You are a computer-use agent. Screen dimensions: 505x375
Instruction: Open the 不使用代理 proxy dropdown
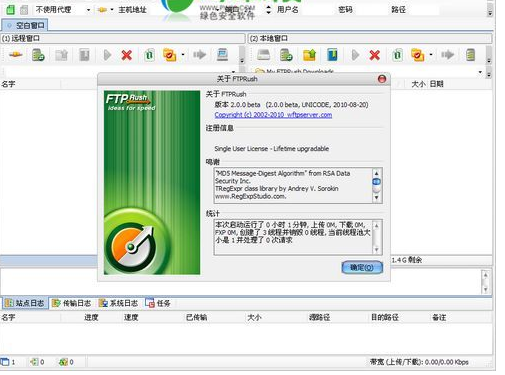tap(88, 10)
